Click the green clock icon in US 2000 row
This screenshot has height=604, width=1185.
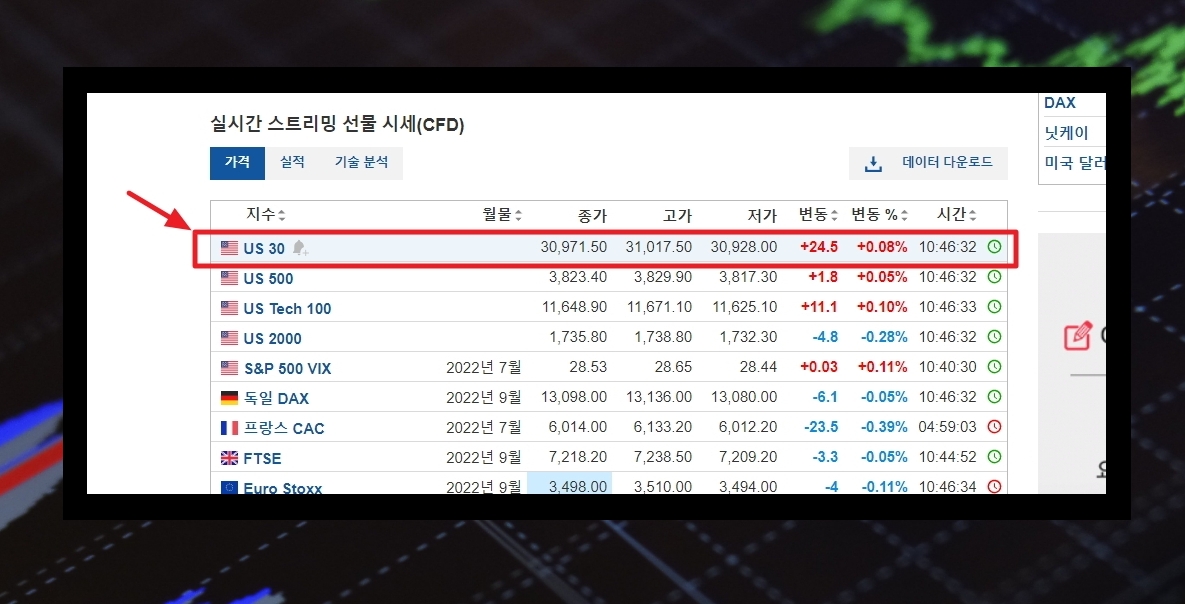[x=995, y=336]
